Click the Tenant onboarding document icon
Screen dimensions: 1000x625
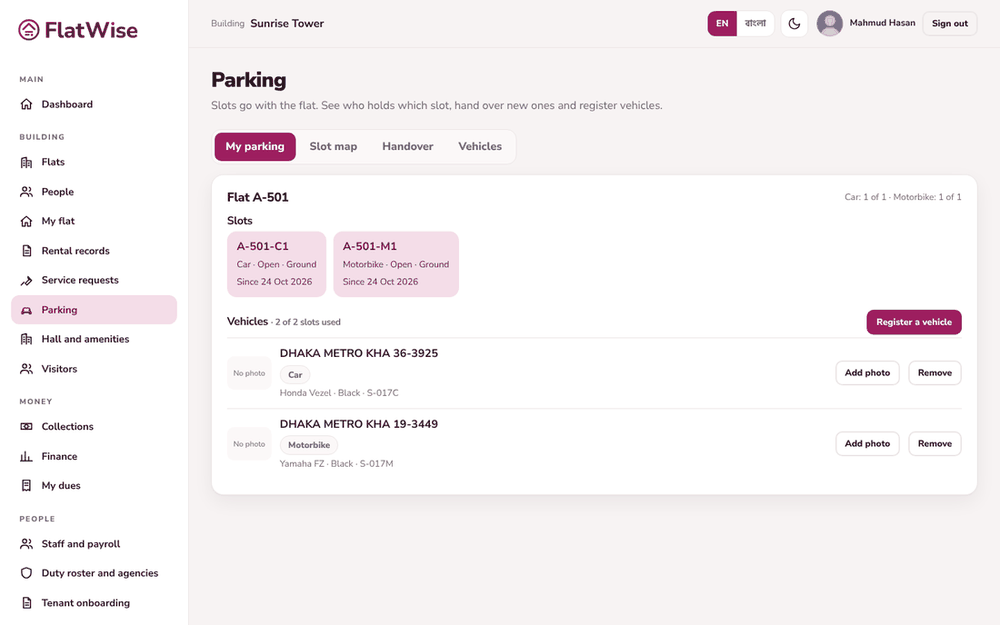[x=26, y=603]
